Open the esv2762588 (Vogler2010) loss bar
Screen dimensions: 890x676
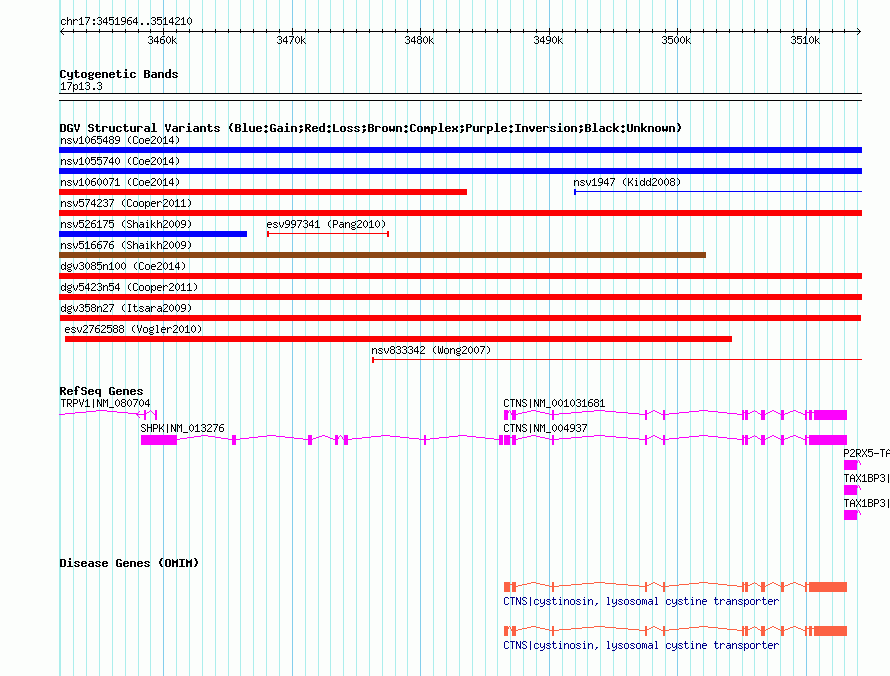(398, 339)
